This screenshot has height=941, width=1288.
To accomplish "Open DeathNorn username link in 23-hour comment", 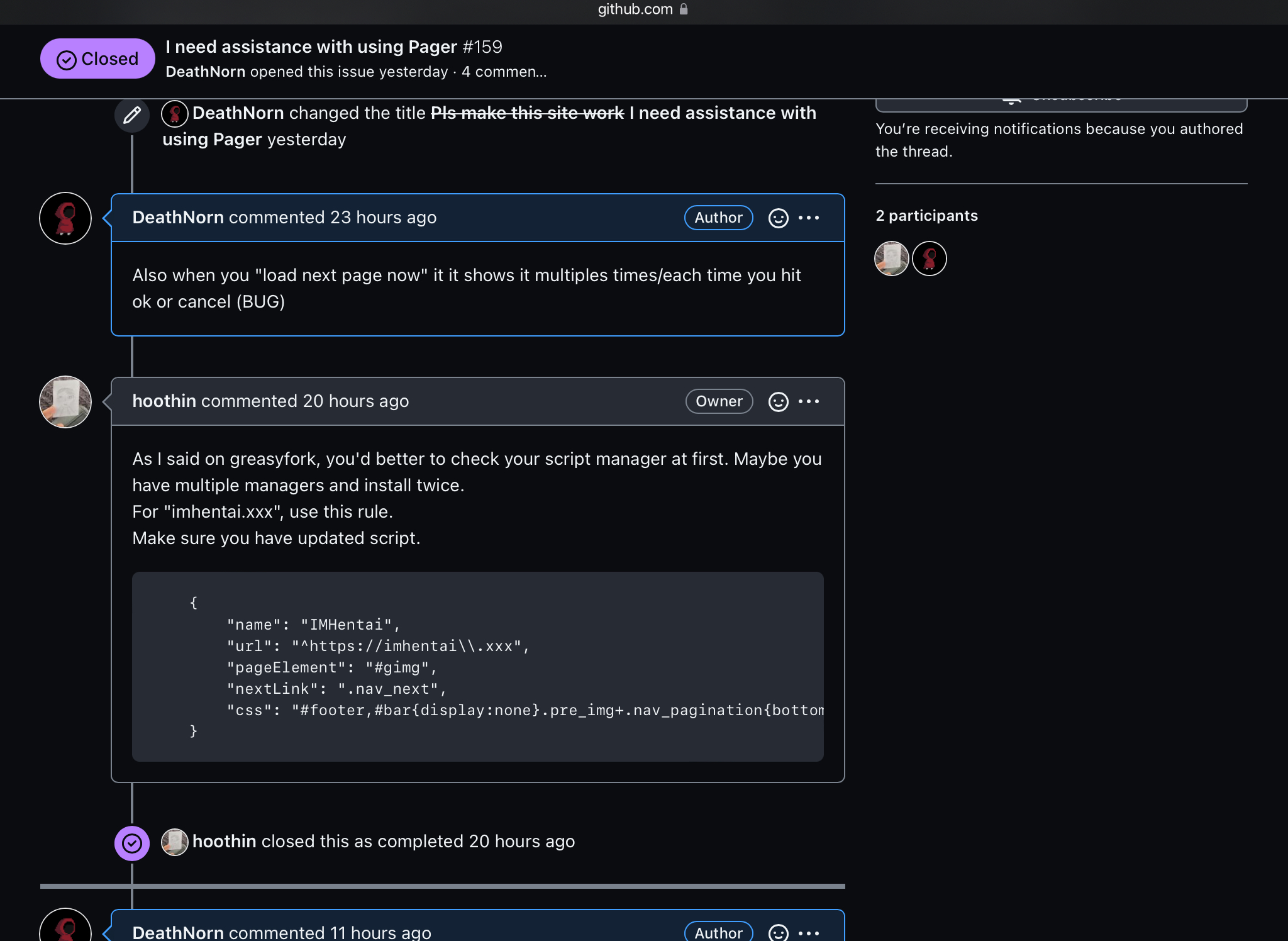I will 178,218.
